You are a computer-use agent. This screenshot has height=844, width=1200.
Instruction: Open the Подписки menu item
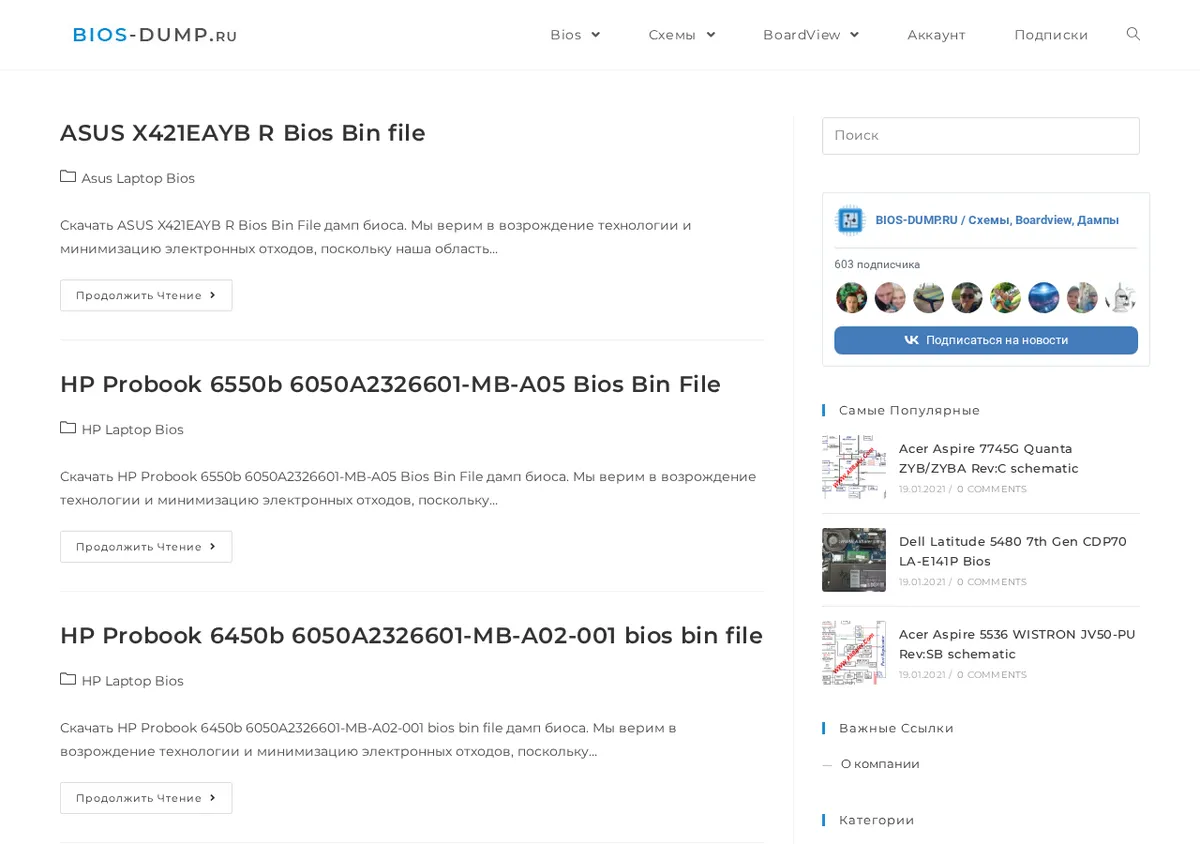(1051, 35)
